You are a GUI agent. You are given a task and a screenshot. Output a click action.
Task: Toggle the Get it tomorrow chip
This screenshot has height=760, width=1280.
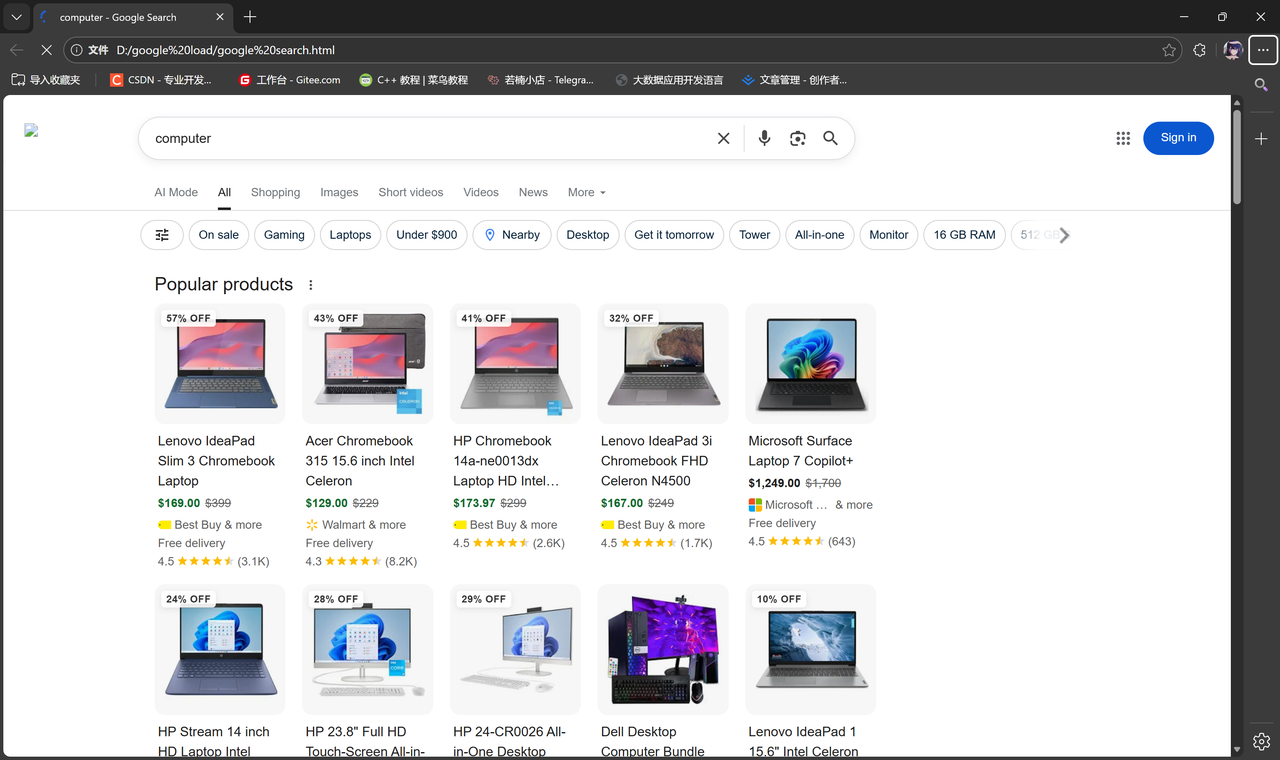pyautogui.click(x=674, y=235)
